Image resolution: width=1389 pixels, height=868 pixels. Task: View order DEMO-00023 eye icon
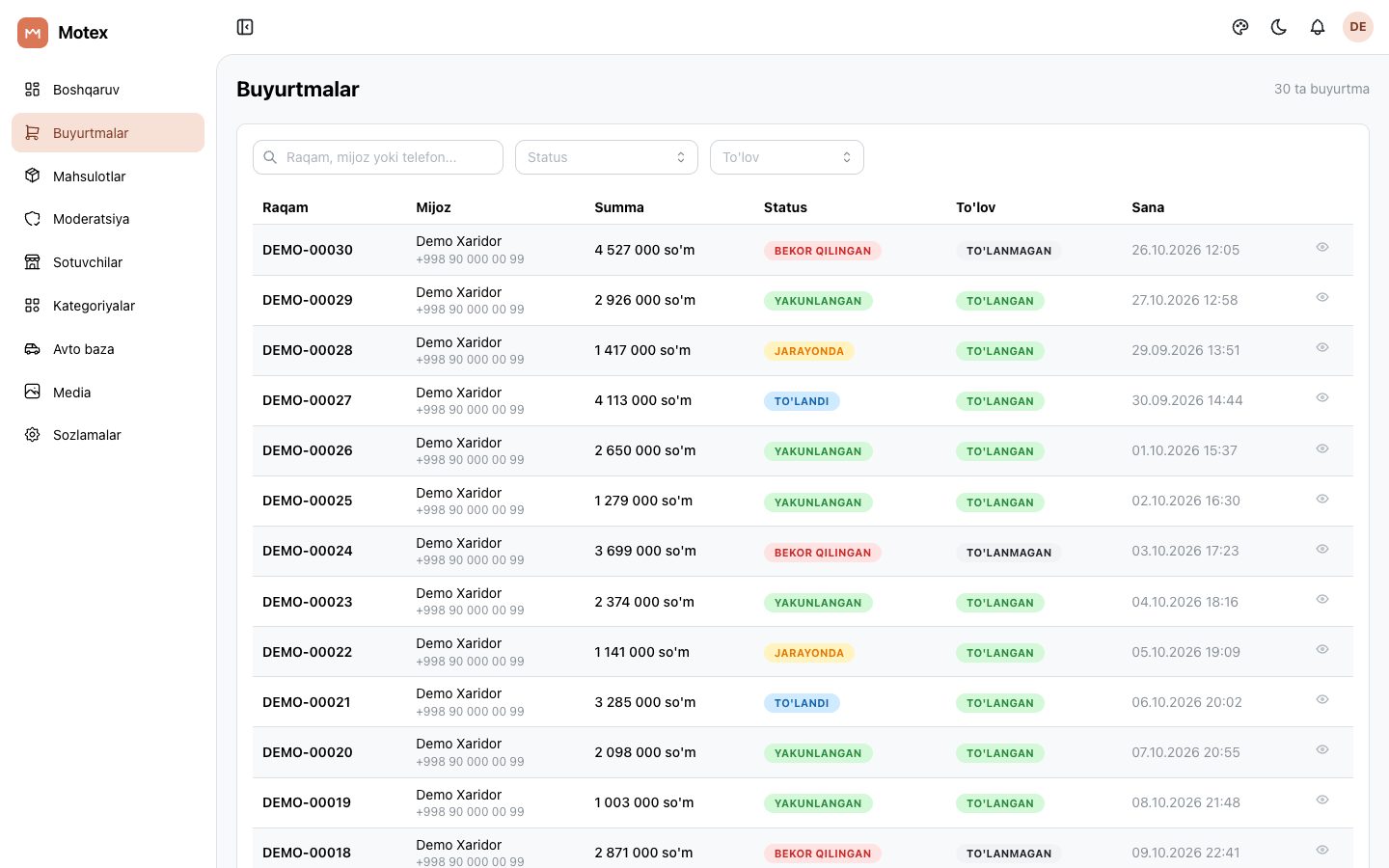pyautogui.click(x=1322, y=600)
